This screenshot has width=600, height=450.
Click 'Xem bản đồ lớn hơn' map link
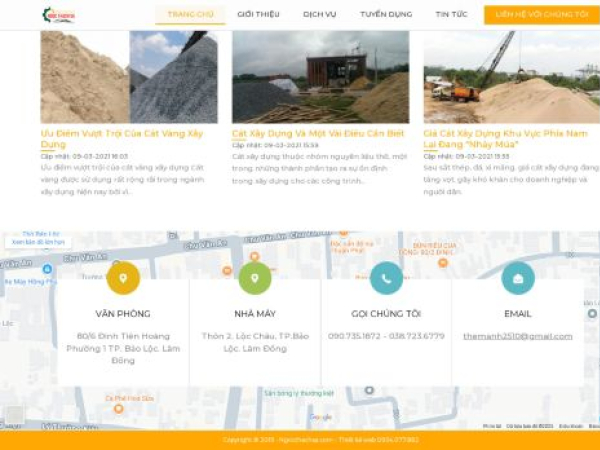[x=39, y=242]
